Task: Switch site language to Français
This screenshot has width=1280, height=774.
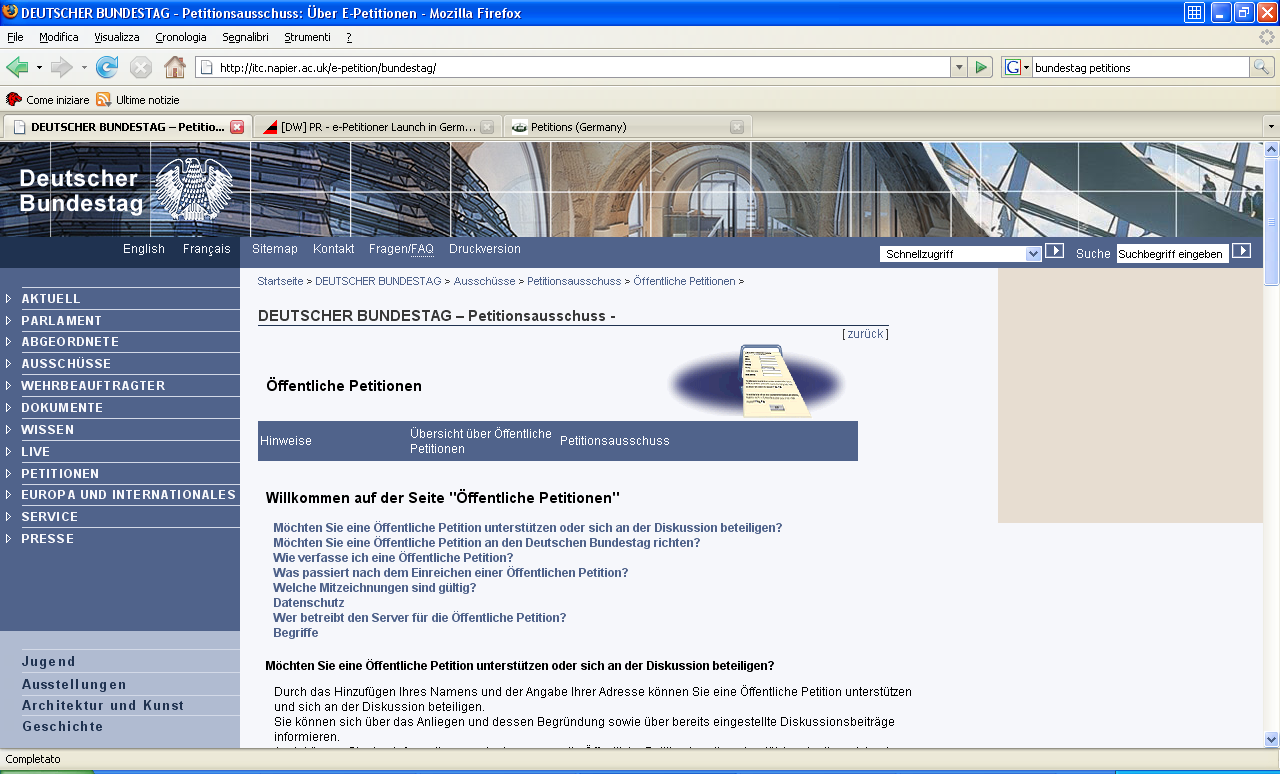Action: 207,249
